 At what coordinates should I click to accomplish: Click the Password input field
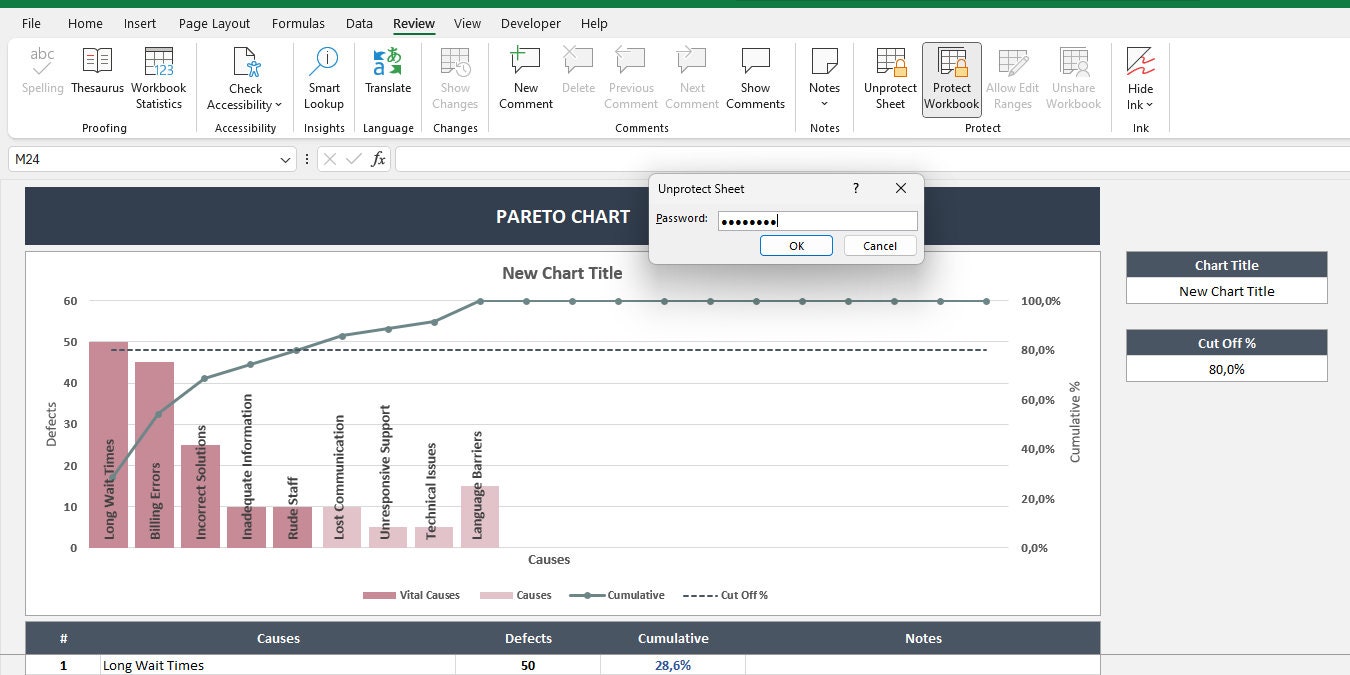(x=816, y=220)
